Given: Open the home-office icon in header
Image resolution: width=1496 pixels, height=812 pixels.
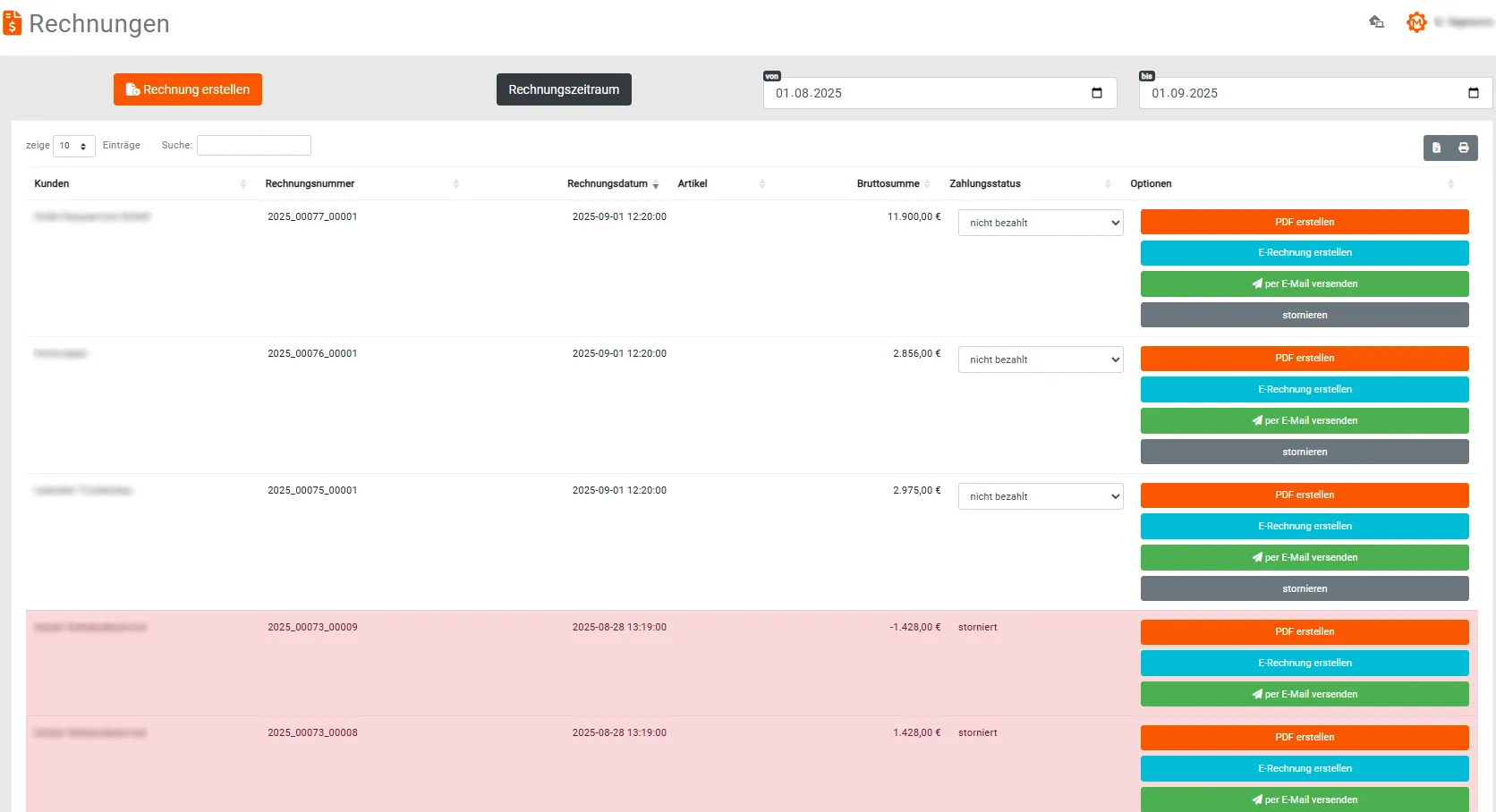Looking at the screenshot, I should click(1376, 21).
